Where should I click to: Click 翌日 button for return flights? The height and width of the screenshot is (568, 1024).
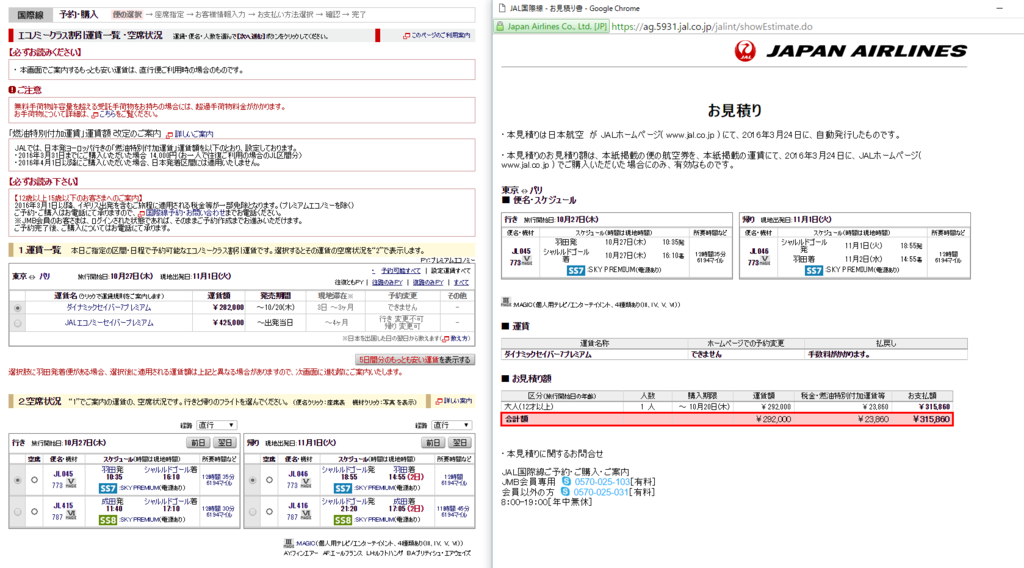460,443
